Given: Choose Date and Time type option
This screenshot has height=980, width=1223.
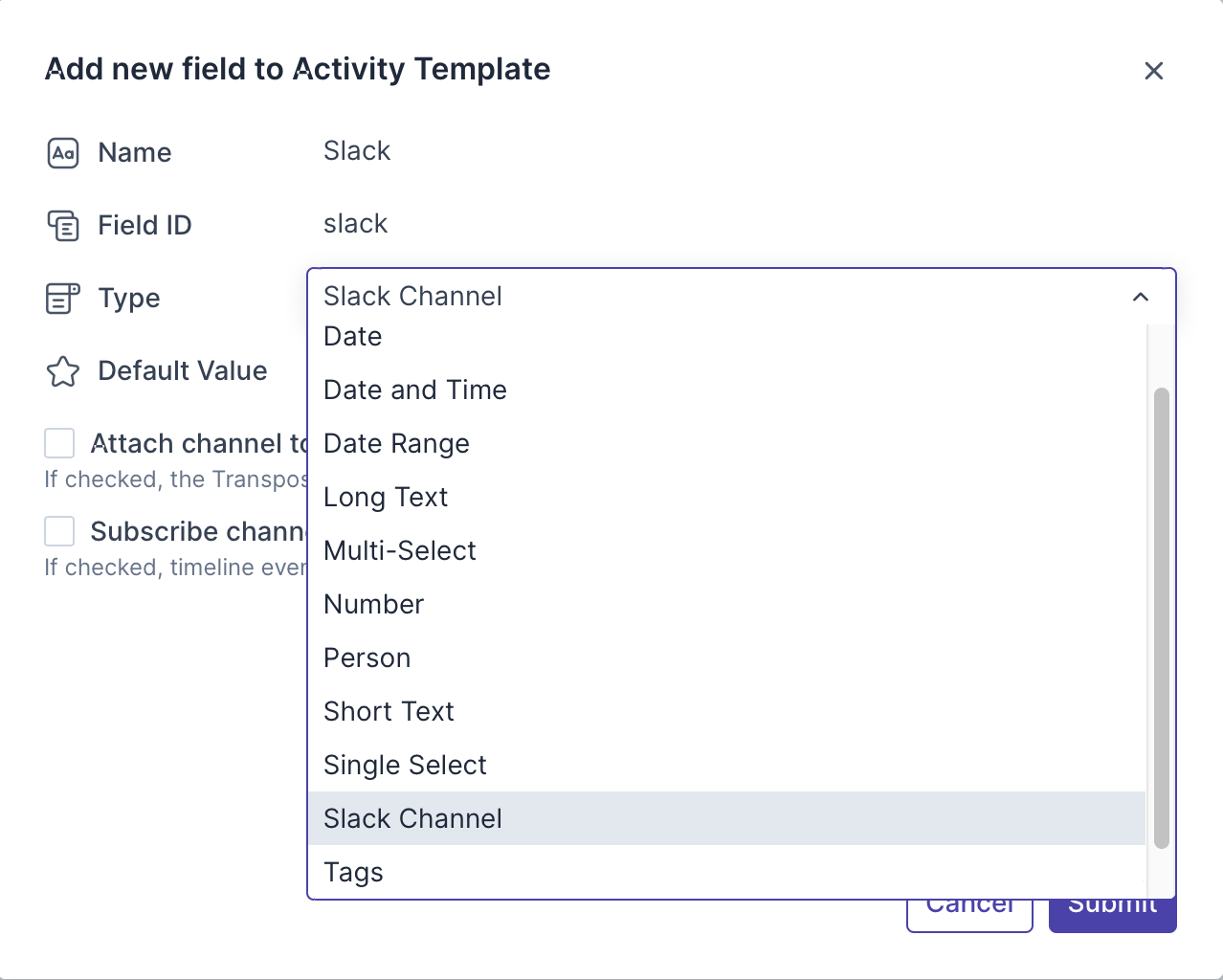Looking at the screenshot, I should [x=415, y=390].
